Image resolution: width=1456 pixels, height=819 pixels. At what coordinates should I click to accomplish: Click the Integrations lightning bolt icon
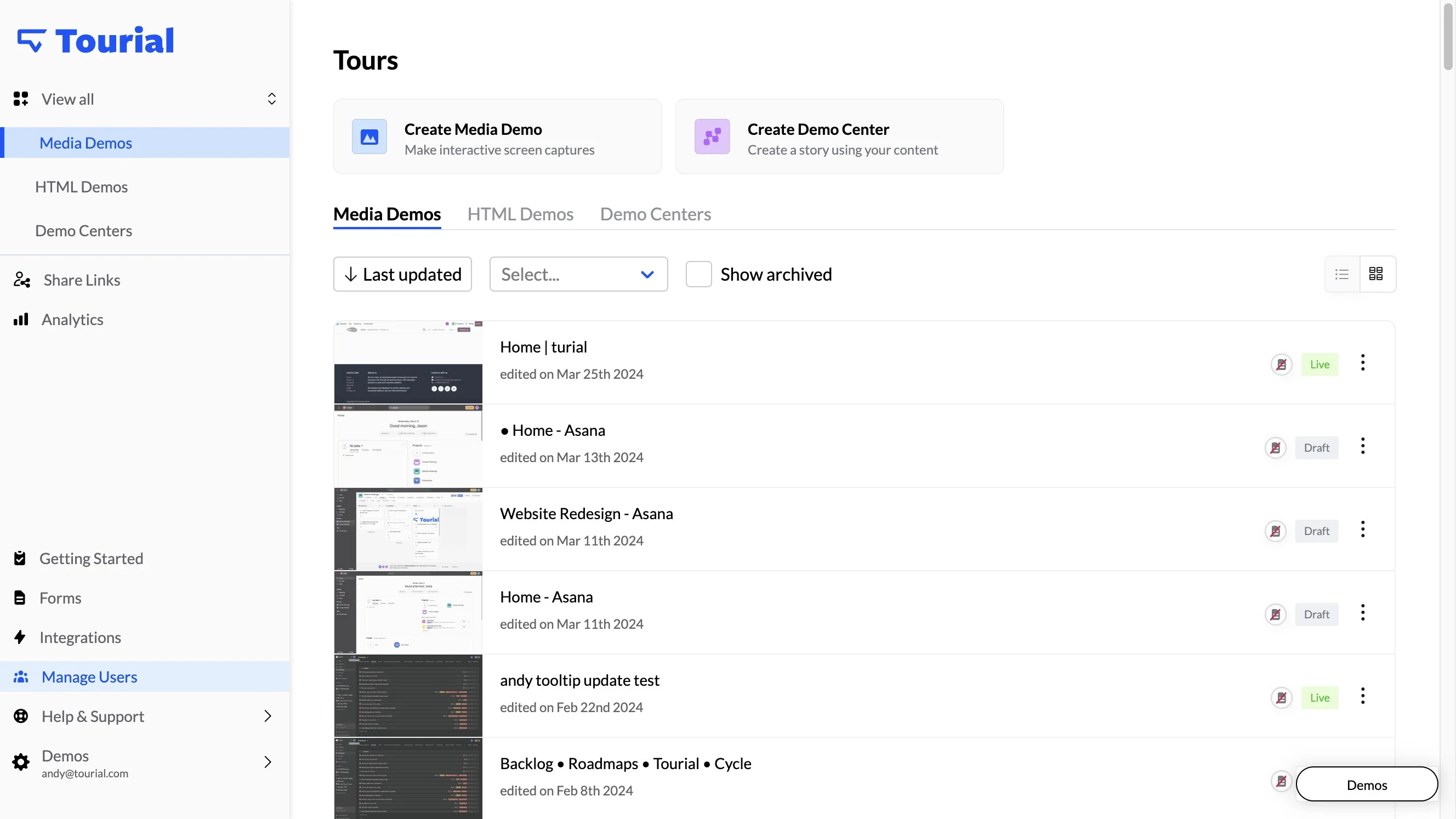(x=20, y=637)
